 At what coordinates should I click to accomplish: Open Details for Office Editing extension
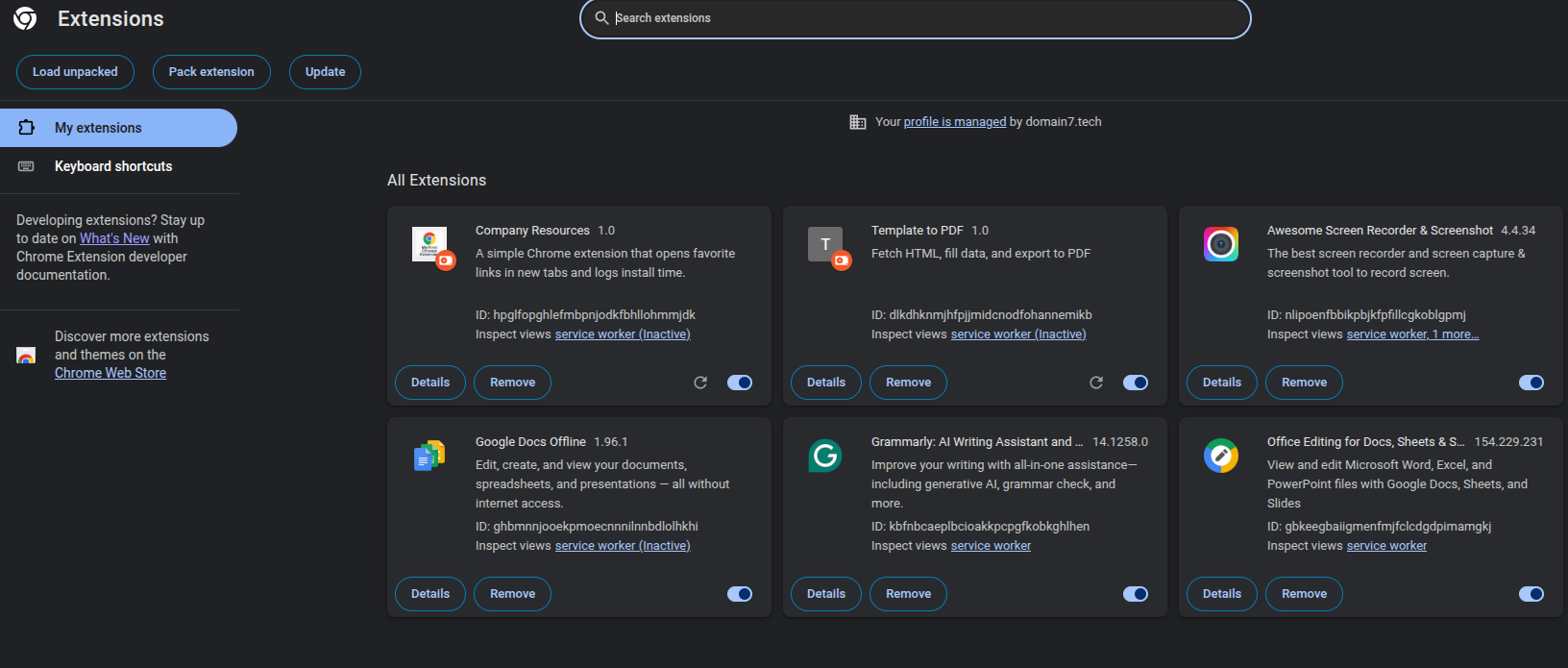point(1222,594)
